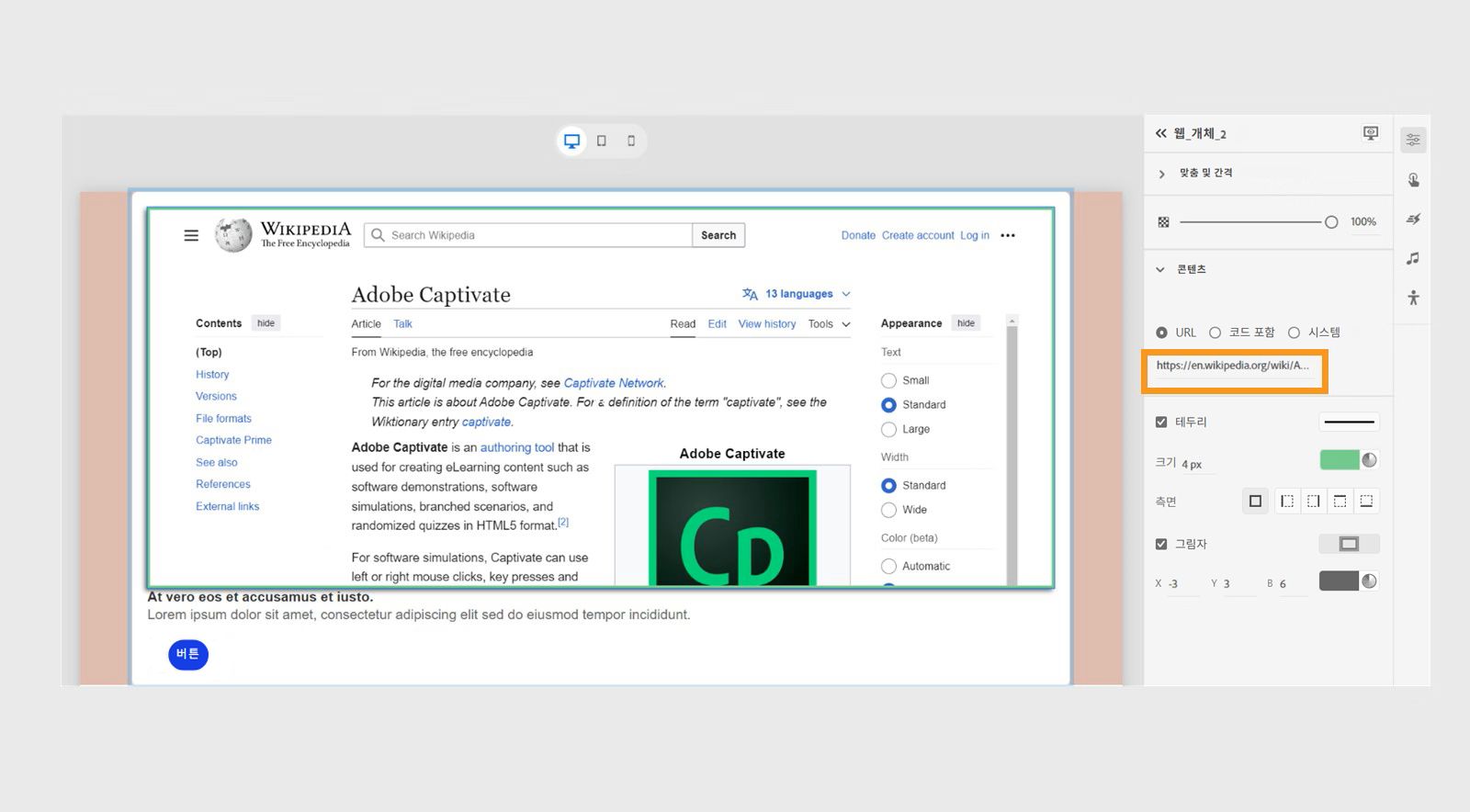Expand the 맞춤 및 간격 section
The image size is (1470, 812).
tap(1161, 174)
